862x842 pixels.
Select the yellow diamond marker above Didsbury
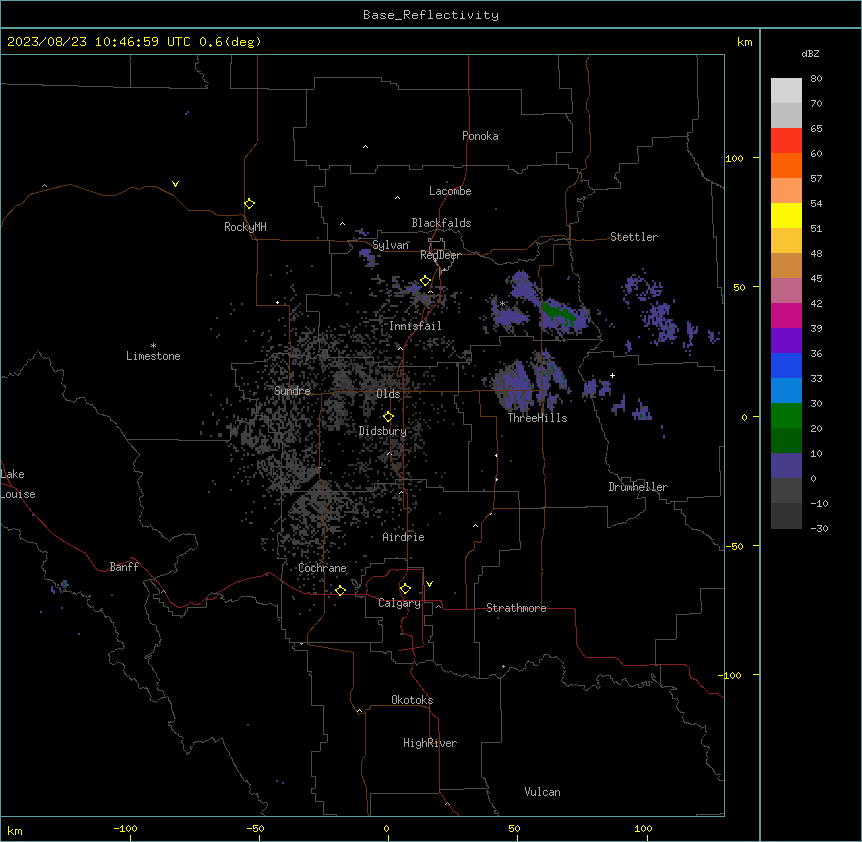pyautogui.click(x=388, y=417)
